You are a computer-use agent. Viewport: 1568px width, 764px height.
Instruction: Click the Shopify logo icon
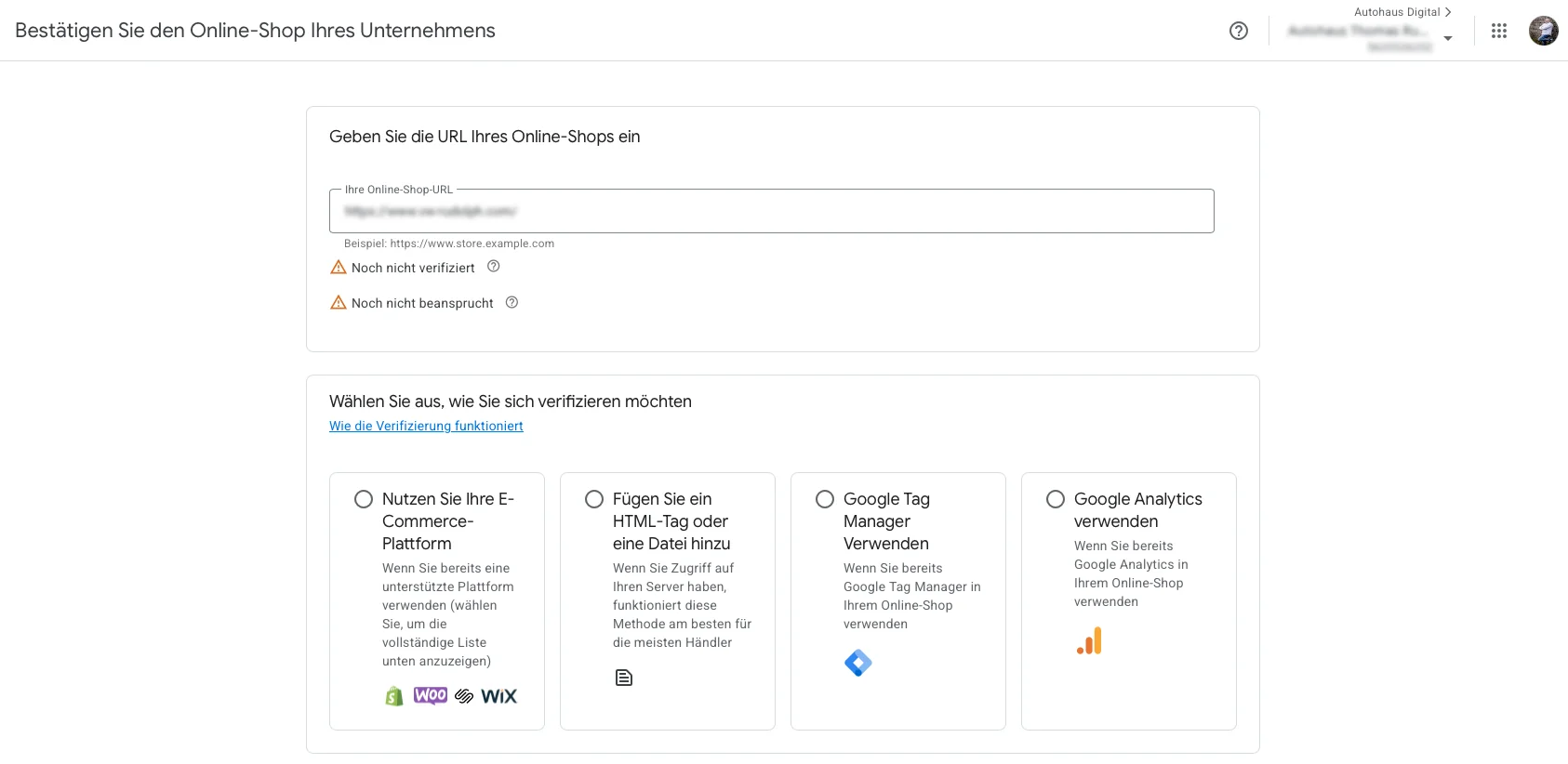394,696
